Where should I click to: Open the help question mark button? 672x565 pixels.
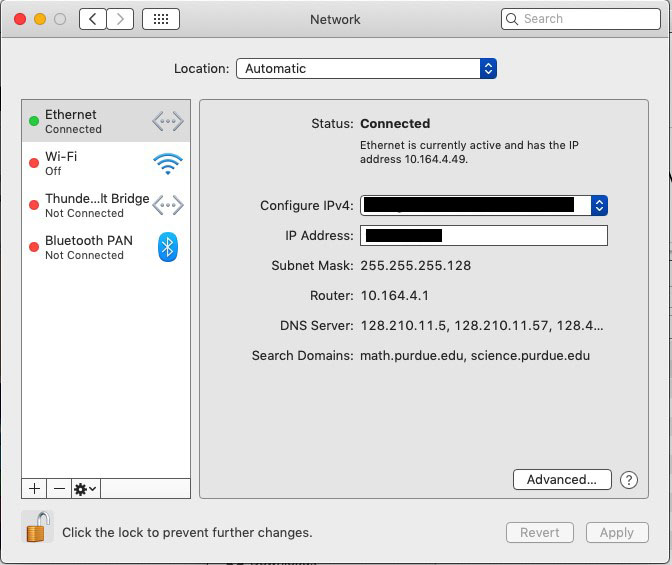[x=628, y=480]
